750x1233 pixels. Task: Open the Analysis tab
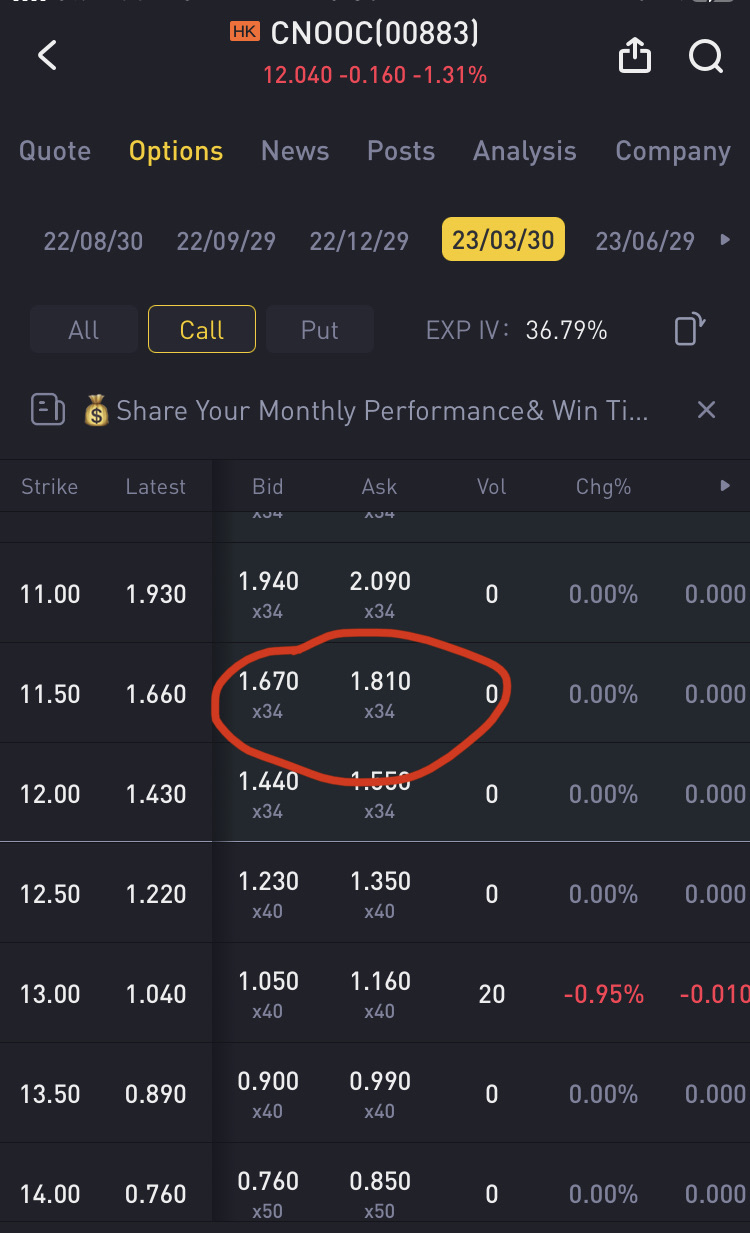point(524,151)
